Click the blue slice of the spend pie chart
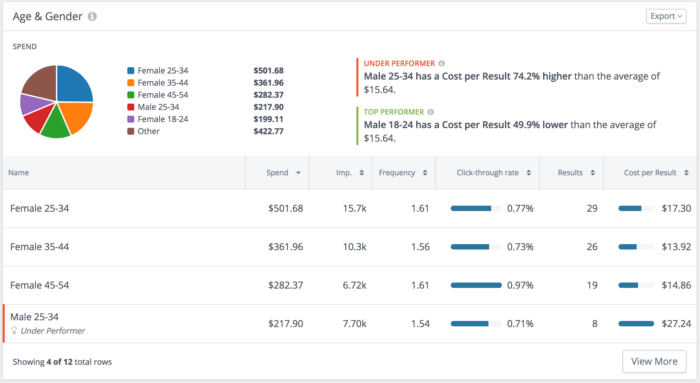This screenshot has width=700, height=383. click(74, 85)
